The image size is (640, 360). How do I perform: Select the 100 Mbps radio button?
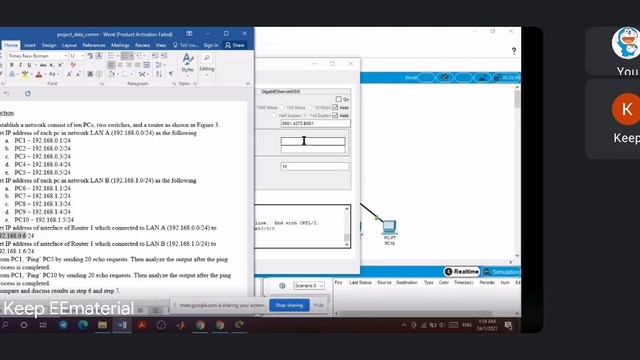(x=282, y=108)
